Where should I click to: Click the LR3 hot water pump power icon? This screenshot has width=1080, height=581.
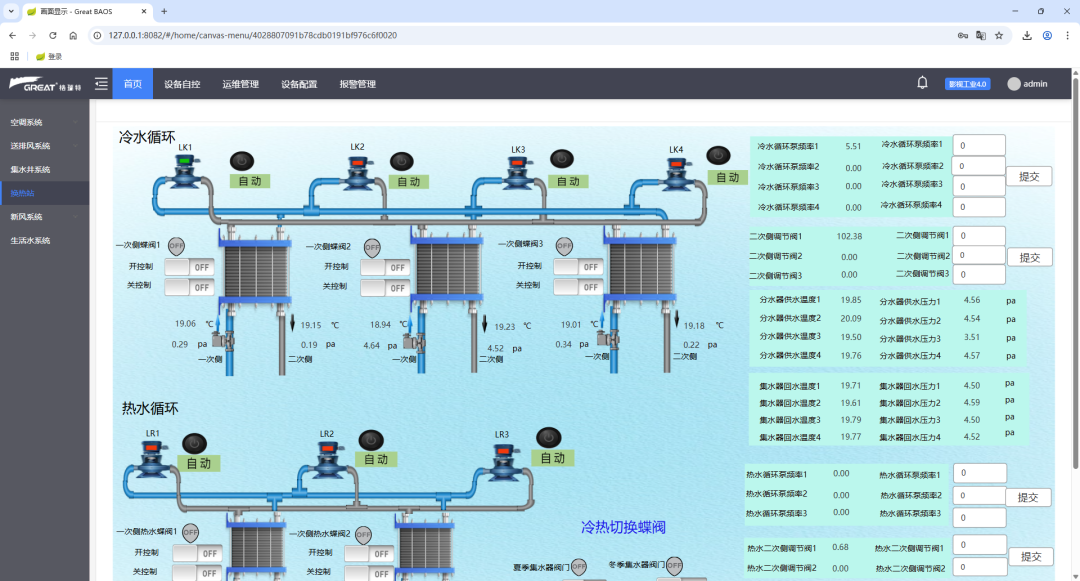[x=548, y=437]
